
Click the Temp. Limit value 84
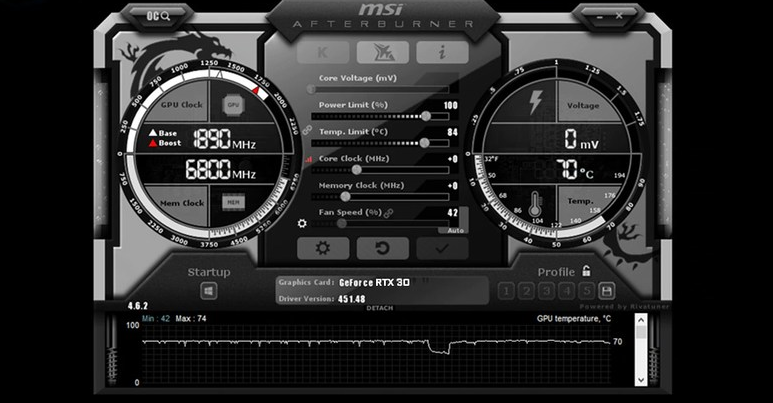(453, 132)
